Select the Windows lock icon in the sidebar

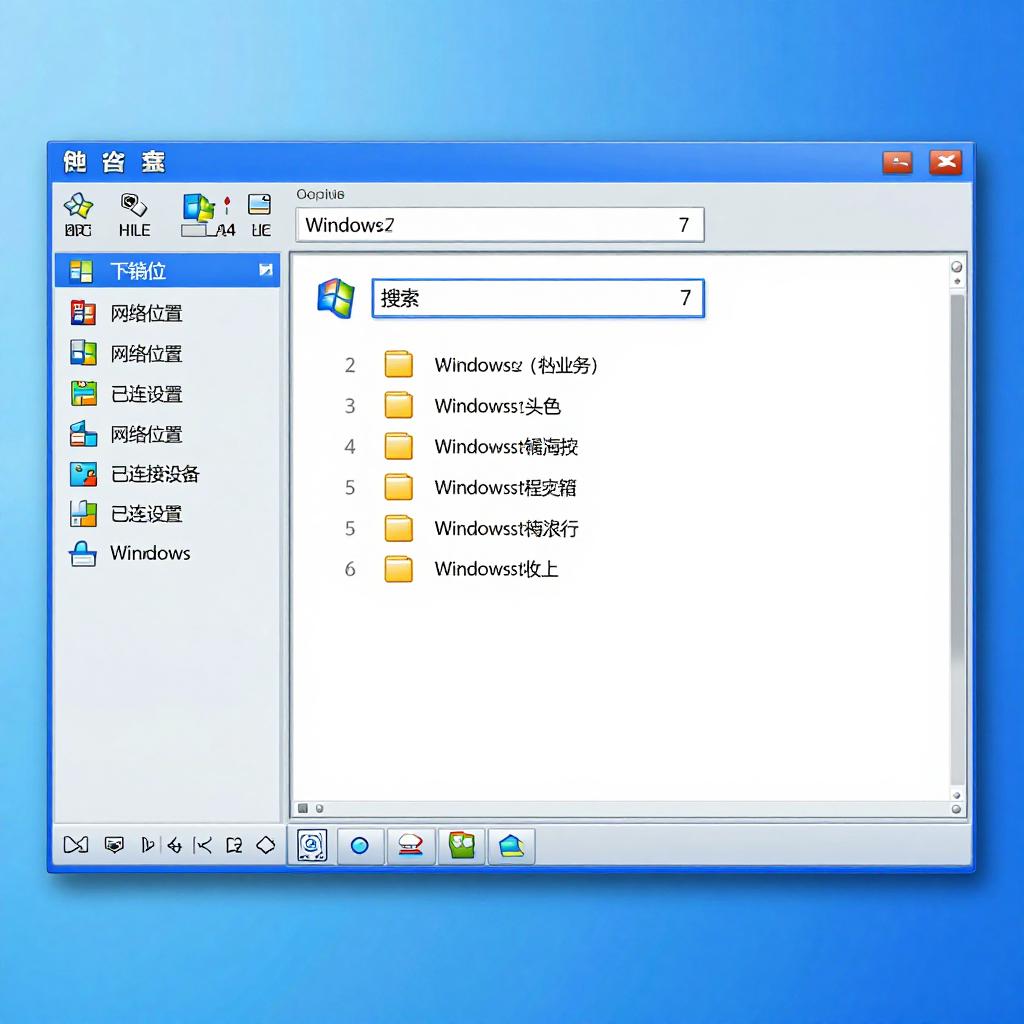pos(84,553)
